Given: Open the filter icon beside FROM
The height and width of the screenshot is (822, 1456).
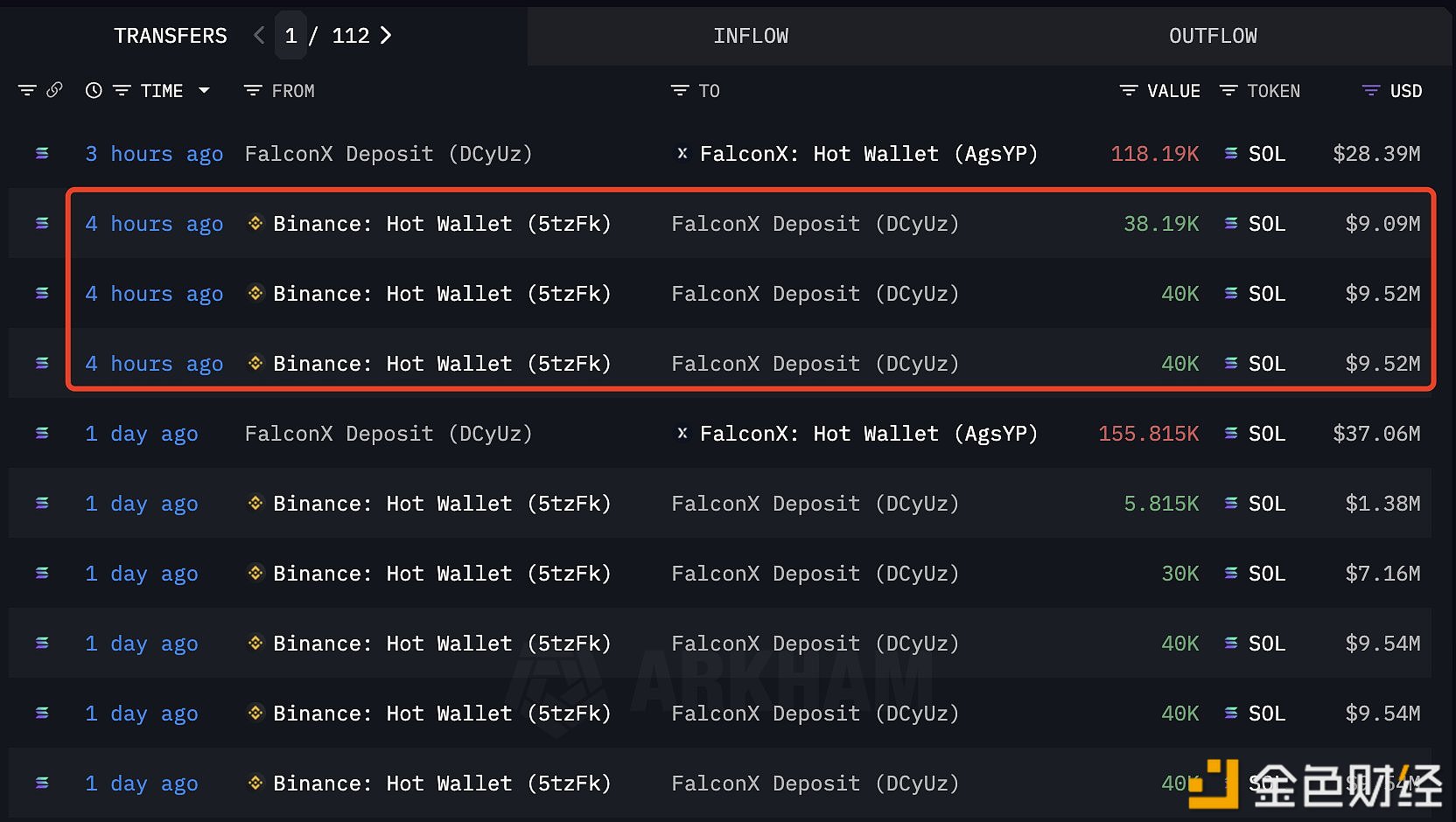Looking at the screenshot, I should [253, 90].
